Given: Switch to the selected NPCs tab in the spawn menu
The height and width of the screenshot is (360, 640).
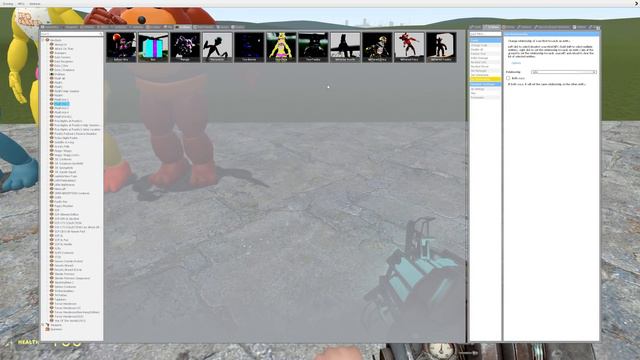Looking at the screenshot, I should pyautogui.click(x=184, y=27).
